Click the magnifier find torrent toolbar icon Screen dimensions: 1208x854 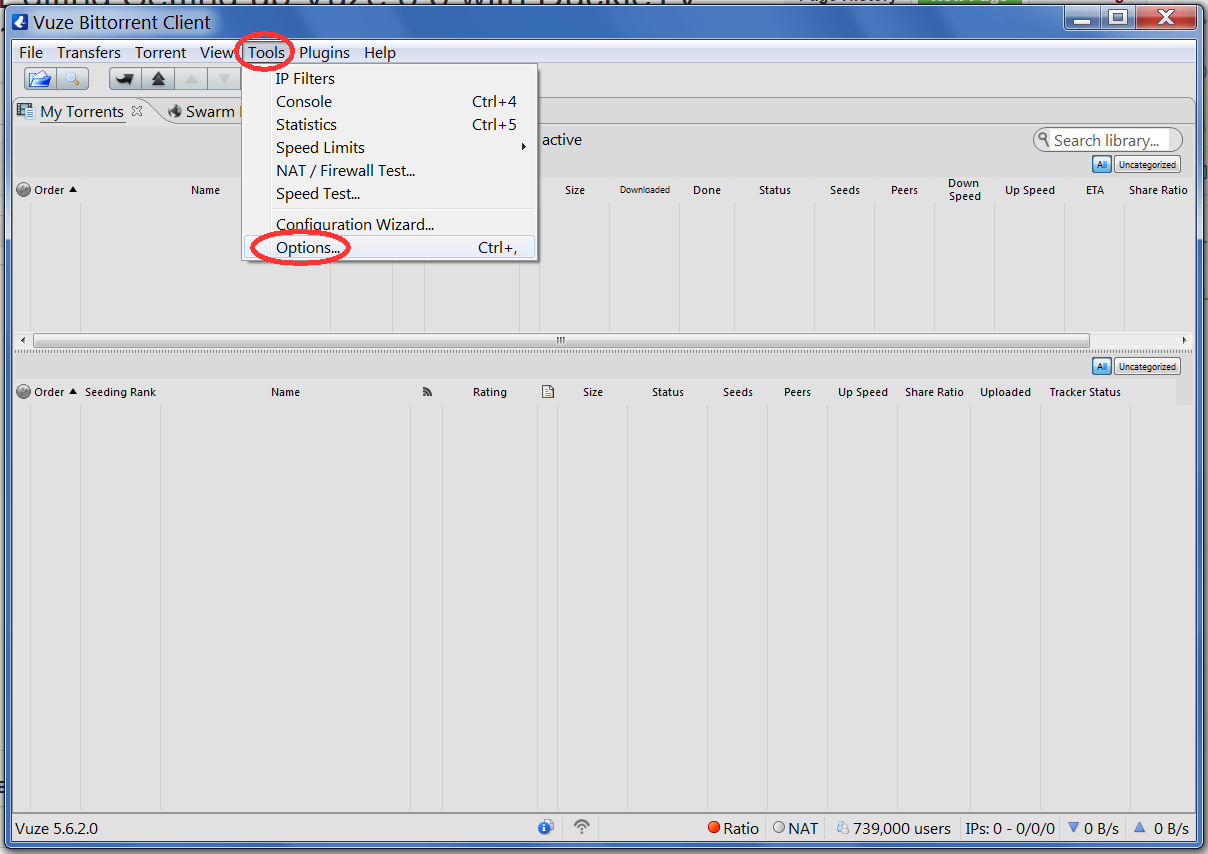click(x=72, y=79)
